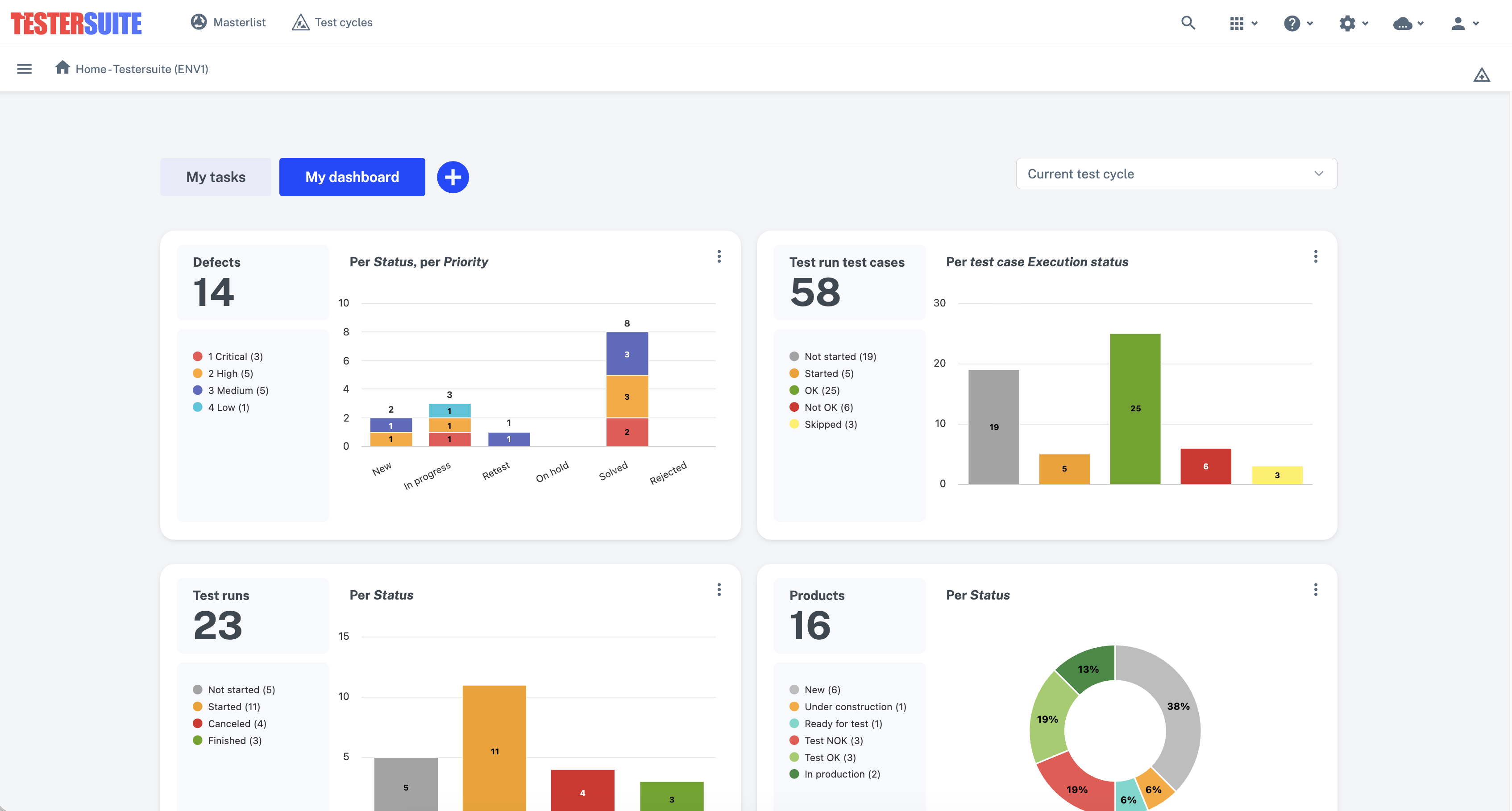Toggle the 3 Medium (5) legend item
The image size is (1512, 811).
click(x=231, y=391)
